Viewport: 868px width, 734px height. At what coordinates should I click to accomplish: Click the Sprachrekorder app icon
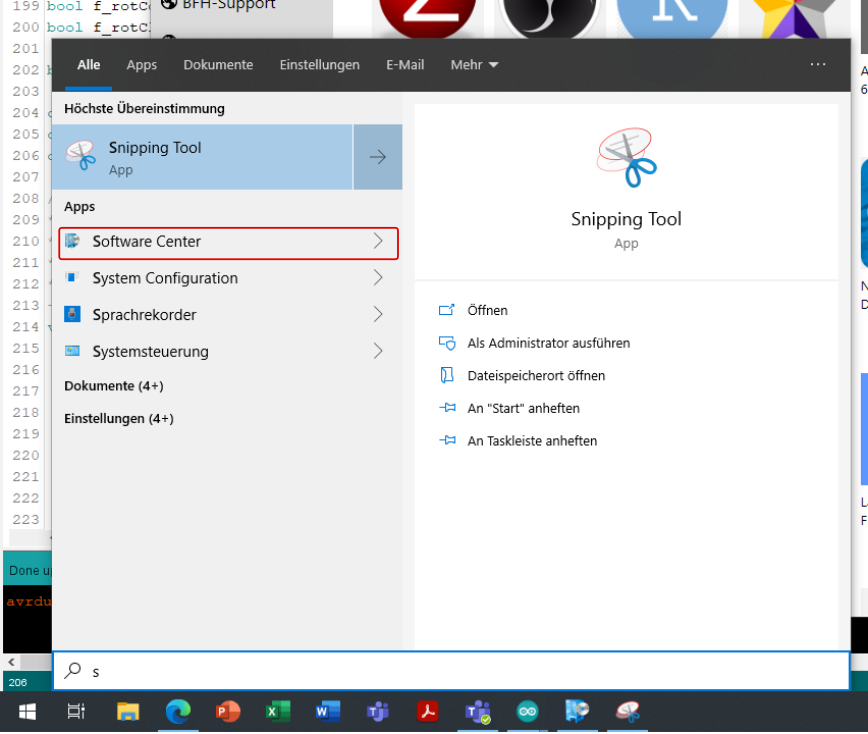click(72, 314)
